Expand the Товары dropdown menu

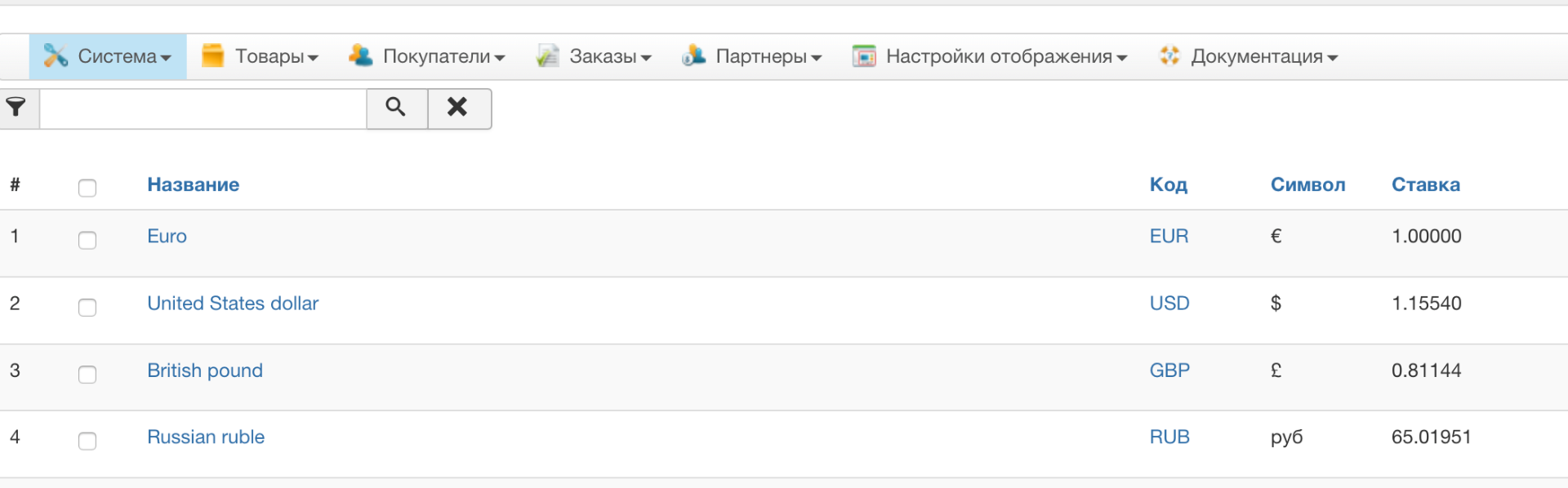pyautogui.click(x=276, y=56)
